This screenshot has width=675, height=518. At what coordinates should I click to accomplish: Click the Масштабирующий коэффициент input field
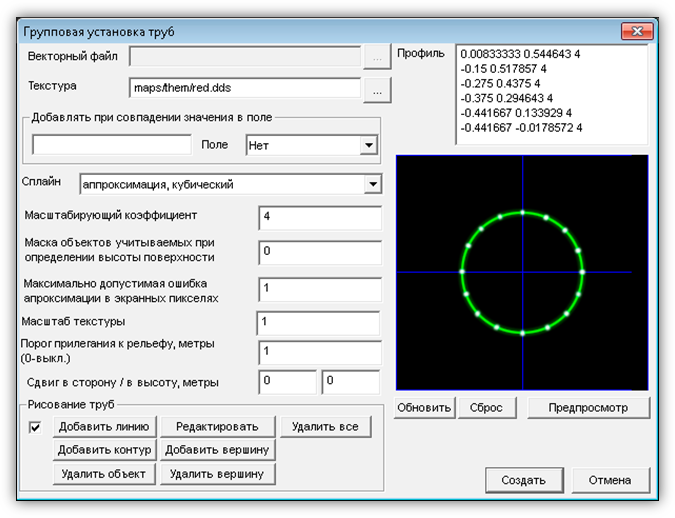click(319, 217)
